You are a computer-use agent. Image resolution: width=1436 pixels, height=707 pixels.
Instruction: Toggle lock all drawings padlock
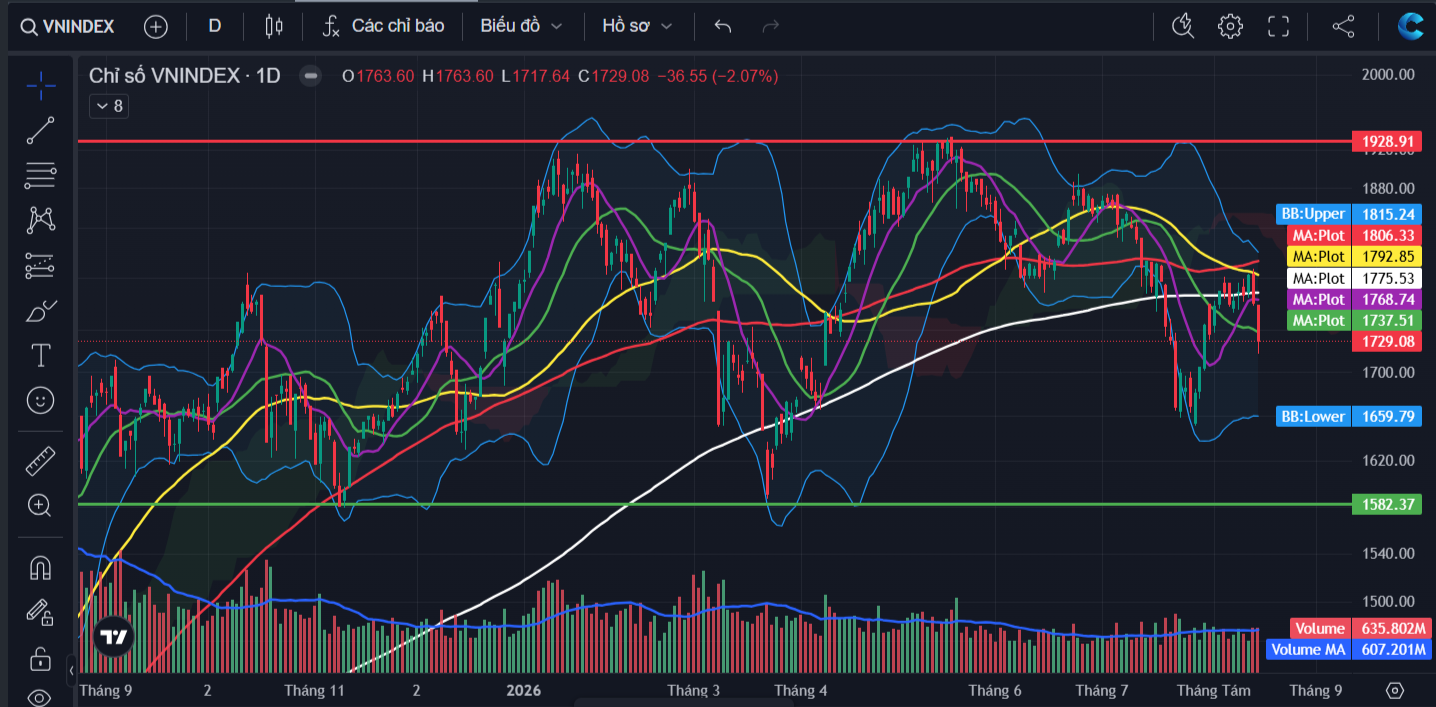(40, 658)
